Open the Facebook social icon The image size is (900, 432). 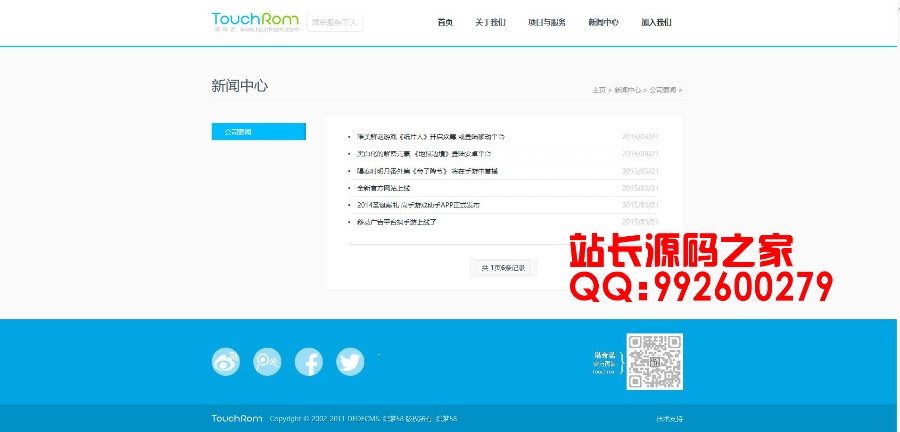click(309, 362)
